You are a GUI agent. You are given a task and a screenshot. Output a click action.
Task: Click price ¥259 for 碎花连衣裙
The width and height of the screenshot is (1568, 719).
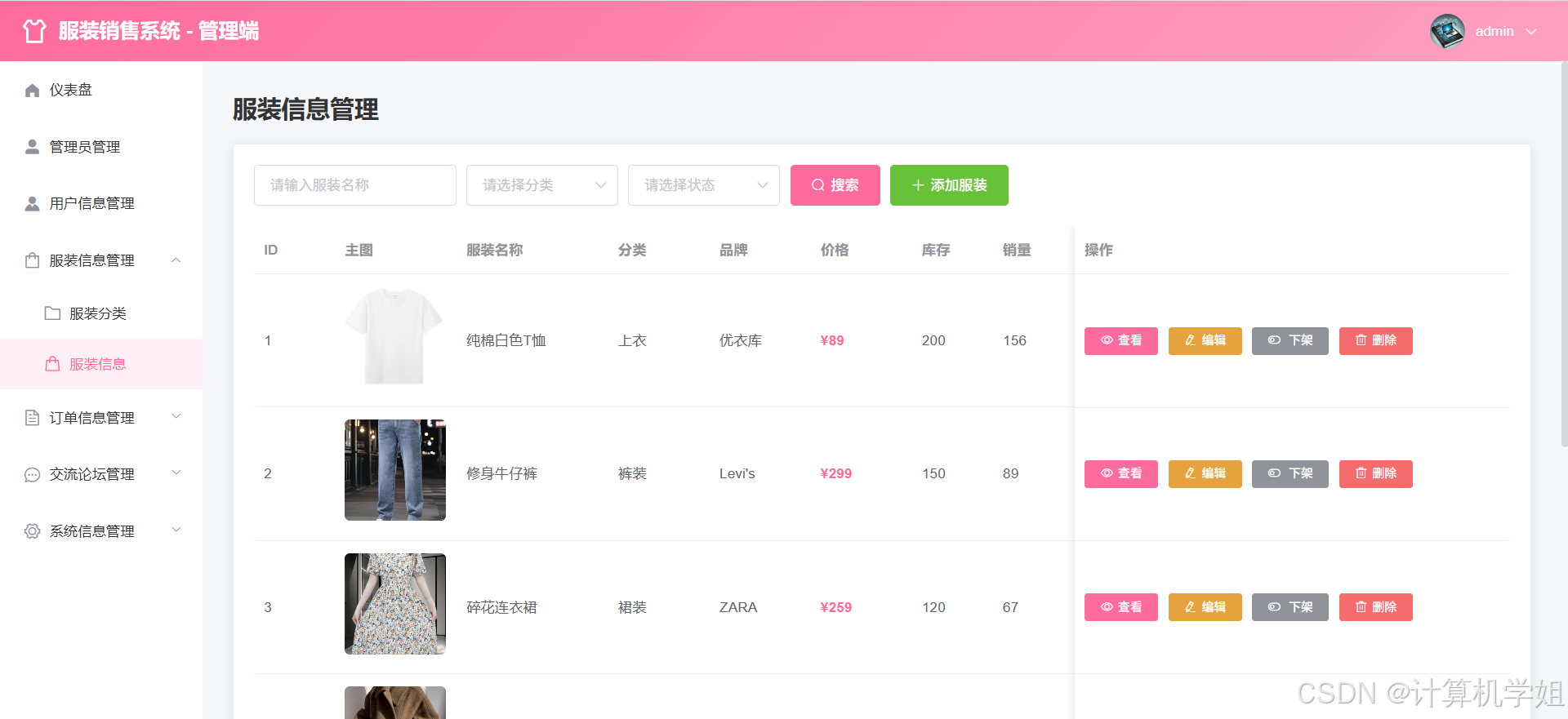[836, 607]
